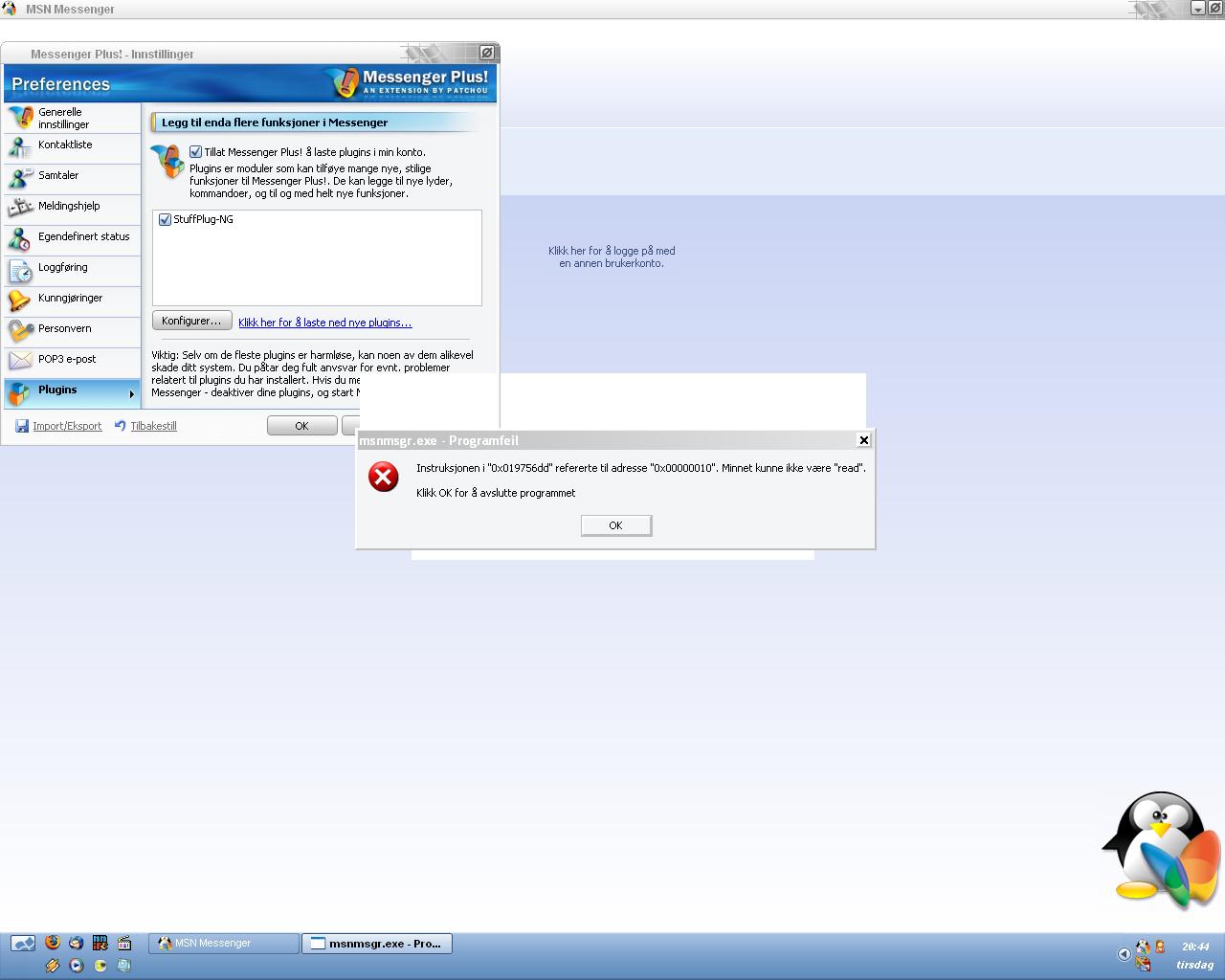Open the start menu button on taskbar
Image resolution: width=1225 pixels, height=980 pixels.
[x=23, y=944]
